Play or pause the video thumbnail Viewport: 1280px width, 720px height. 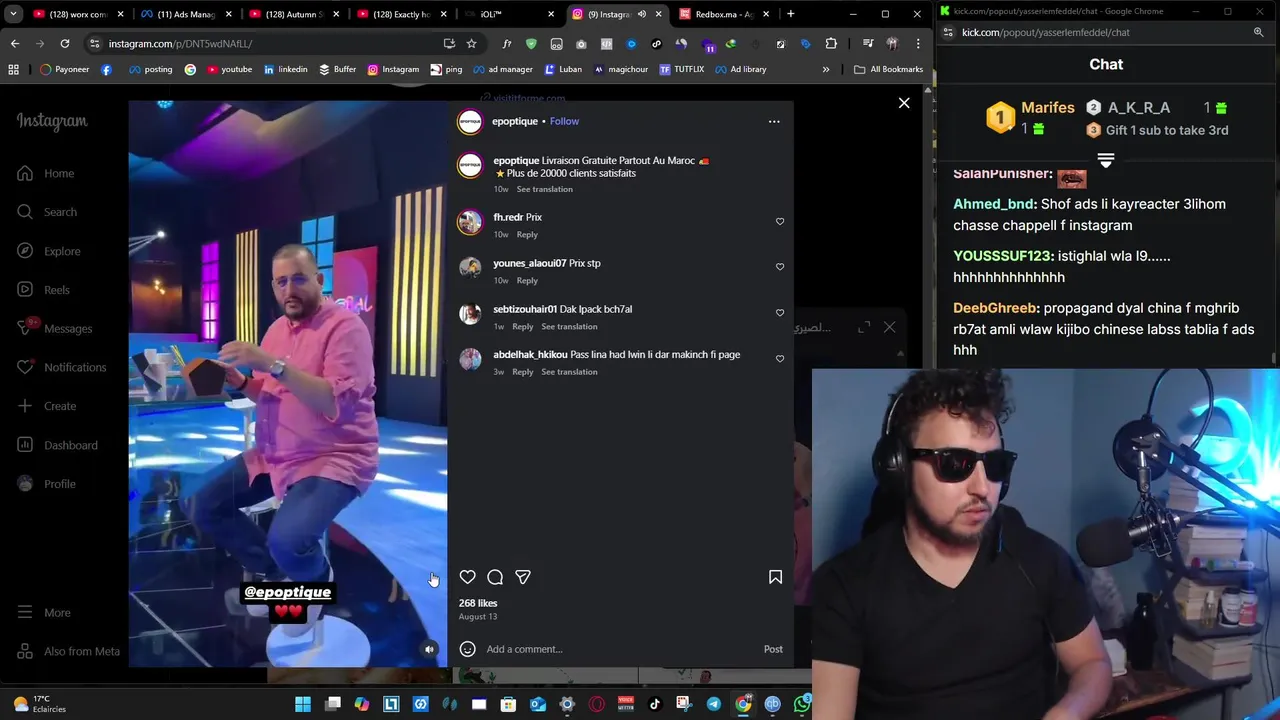pos(288,384)
